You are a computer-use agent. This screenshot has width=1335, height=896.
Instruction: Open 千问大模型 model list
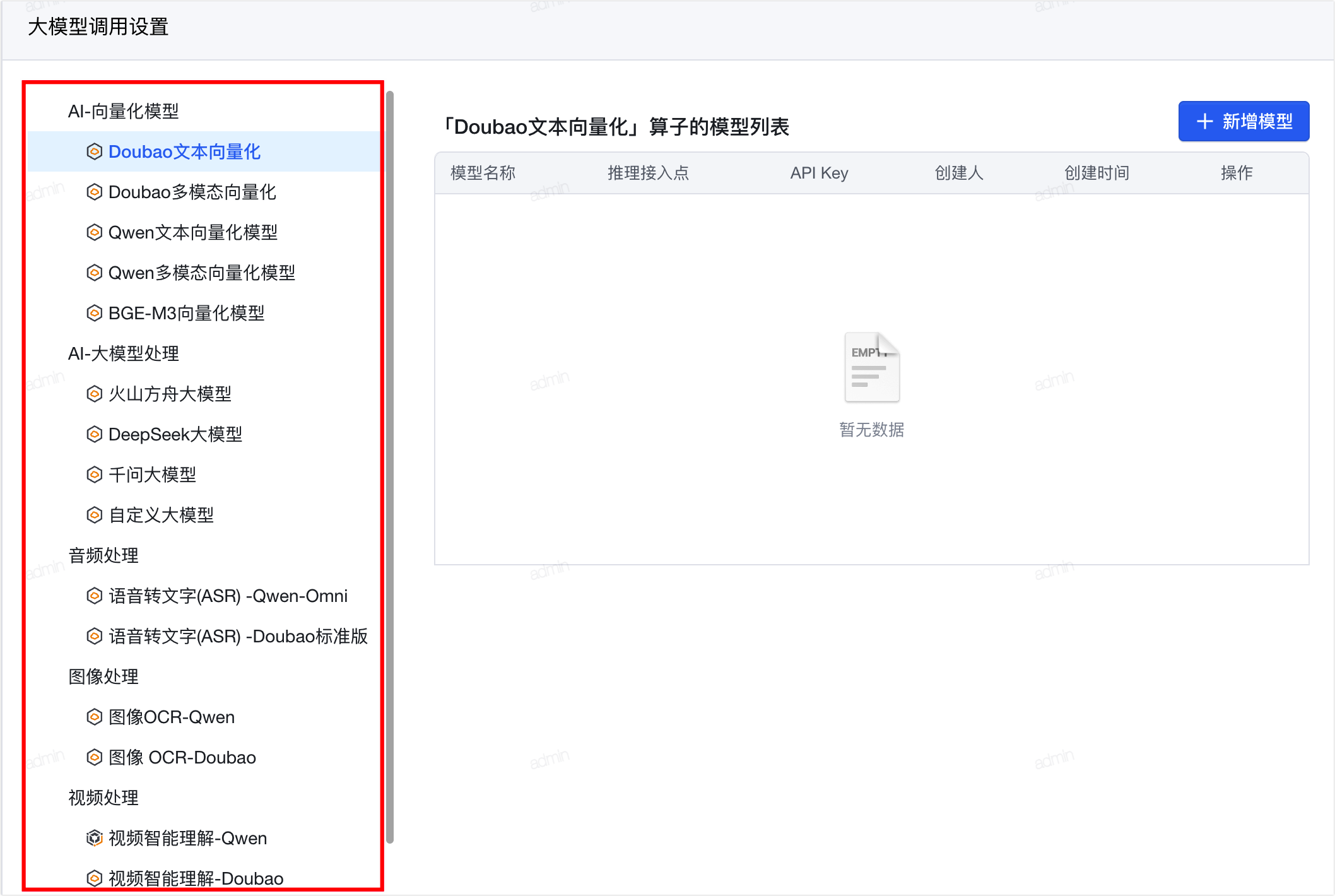click(152, 475)
